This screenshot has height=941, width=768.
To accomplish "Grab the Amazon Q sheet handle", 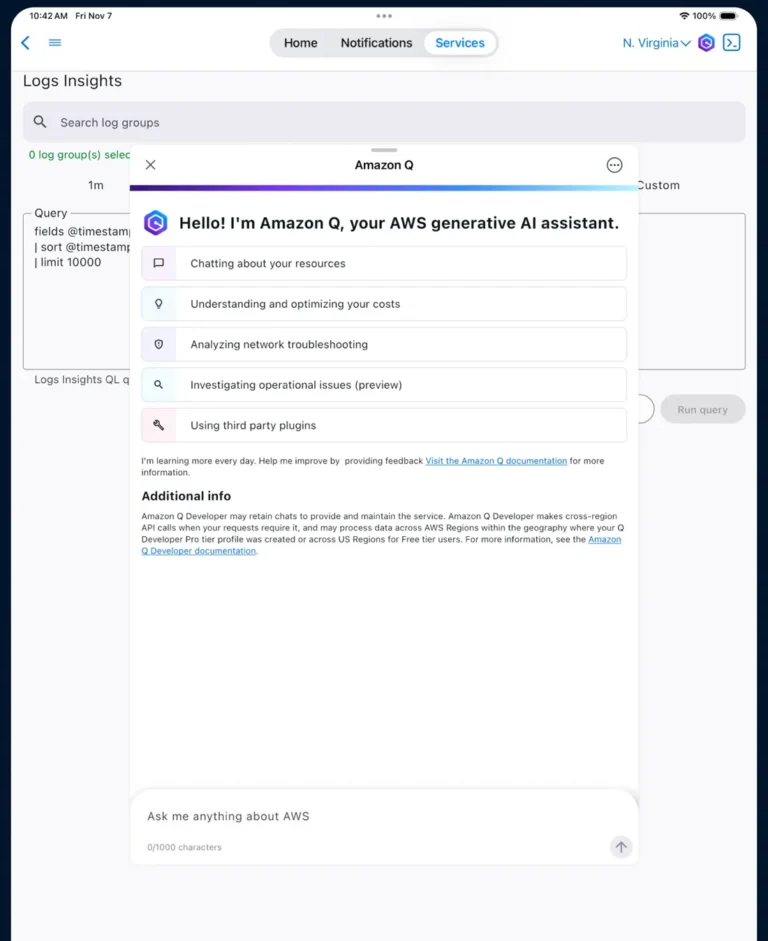I will (384, 150).
